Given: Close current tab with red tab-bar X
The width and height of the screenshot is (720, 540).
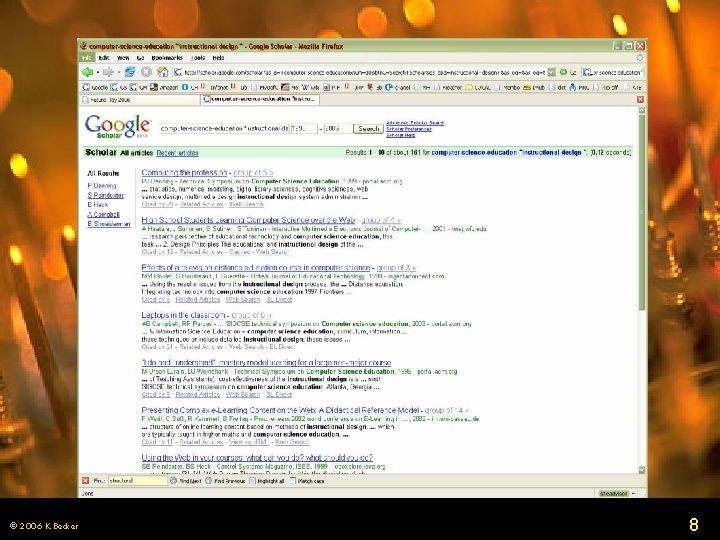Looking at the screenshot, I should point(640,99).
